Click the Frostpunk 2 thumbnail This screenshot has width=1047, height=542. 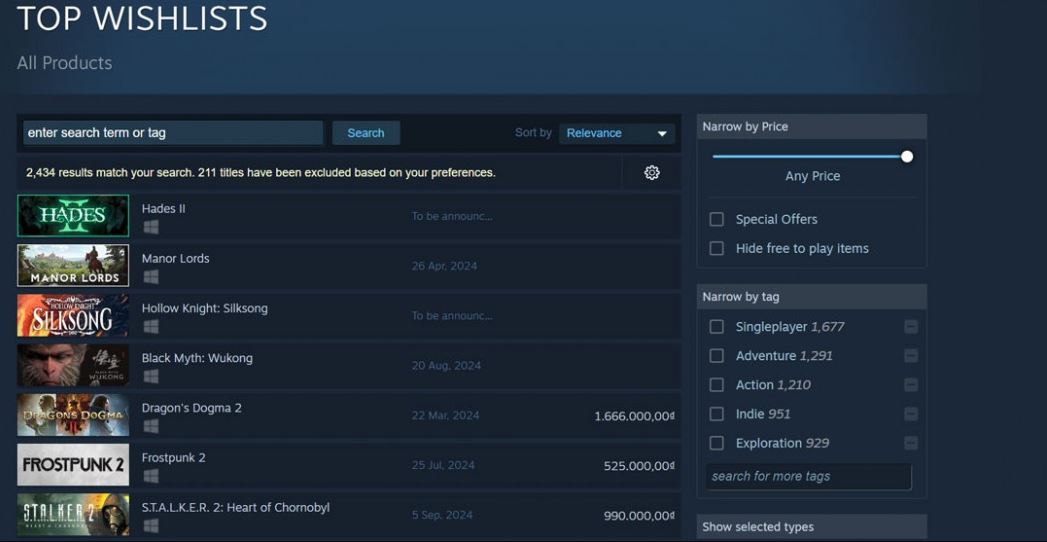[x=73, y=465]
